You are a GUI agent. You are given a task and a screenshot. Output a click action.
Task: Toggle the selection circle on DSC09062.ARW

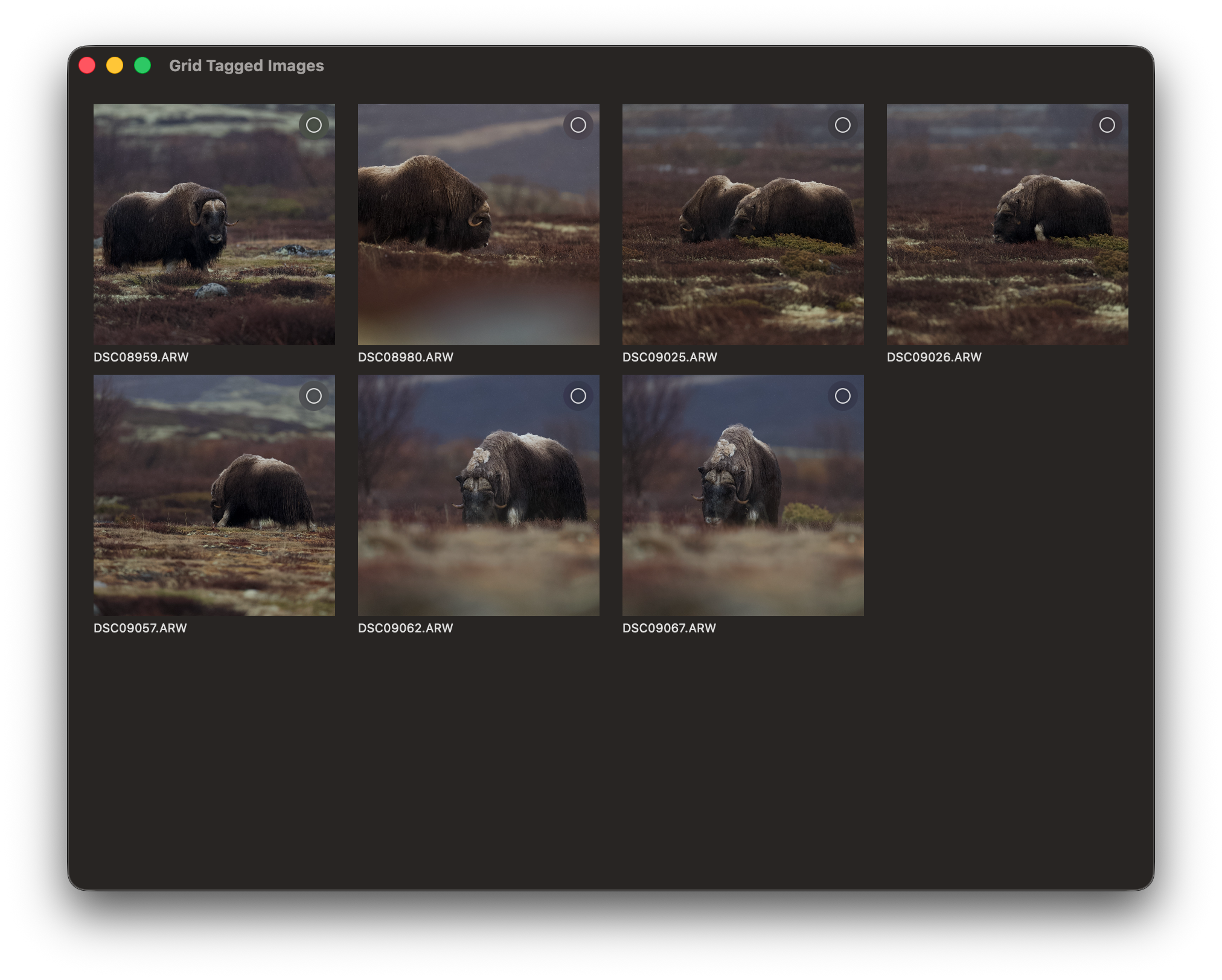click(578, 396)
